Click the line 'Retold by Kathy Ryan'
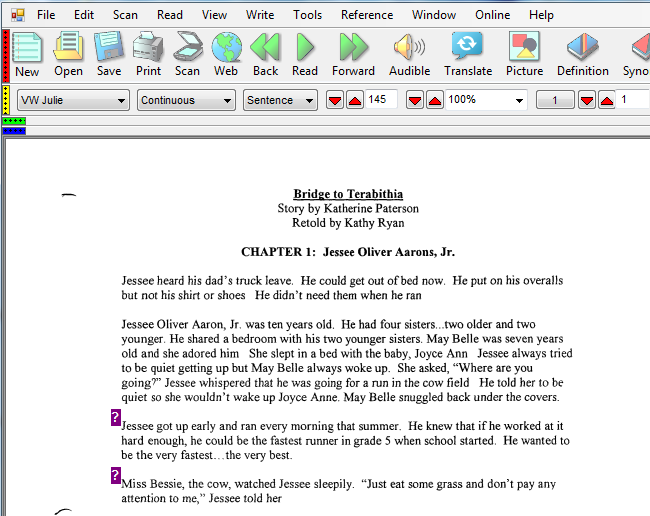Viewport: 650px width, 516px height. (x=348, y=223)
